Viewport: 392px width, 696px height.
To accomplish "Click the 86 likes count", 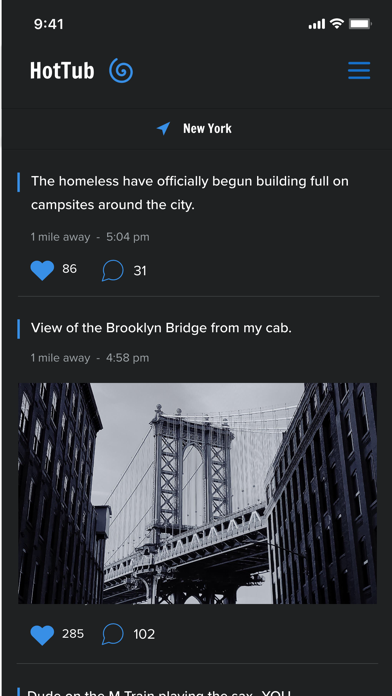I will 69,269.
